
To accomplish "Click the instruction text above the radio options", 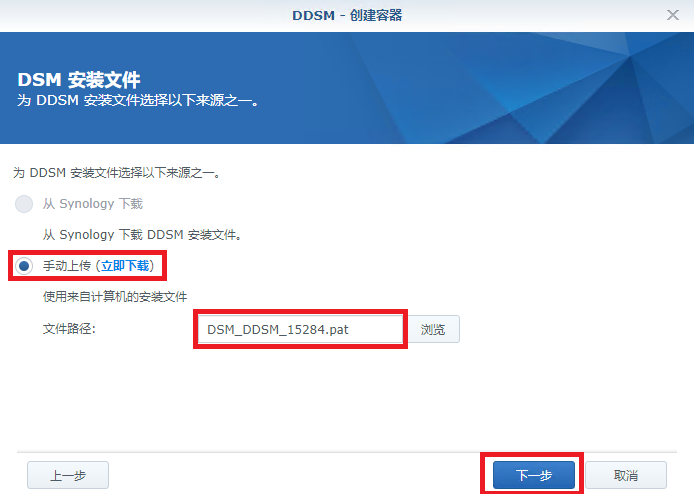I will click(x=116, y=173).
